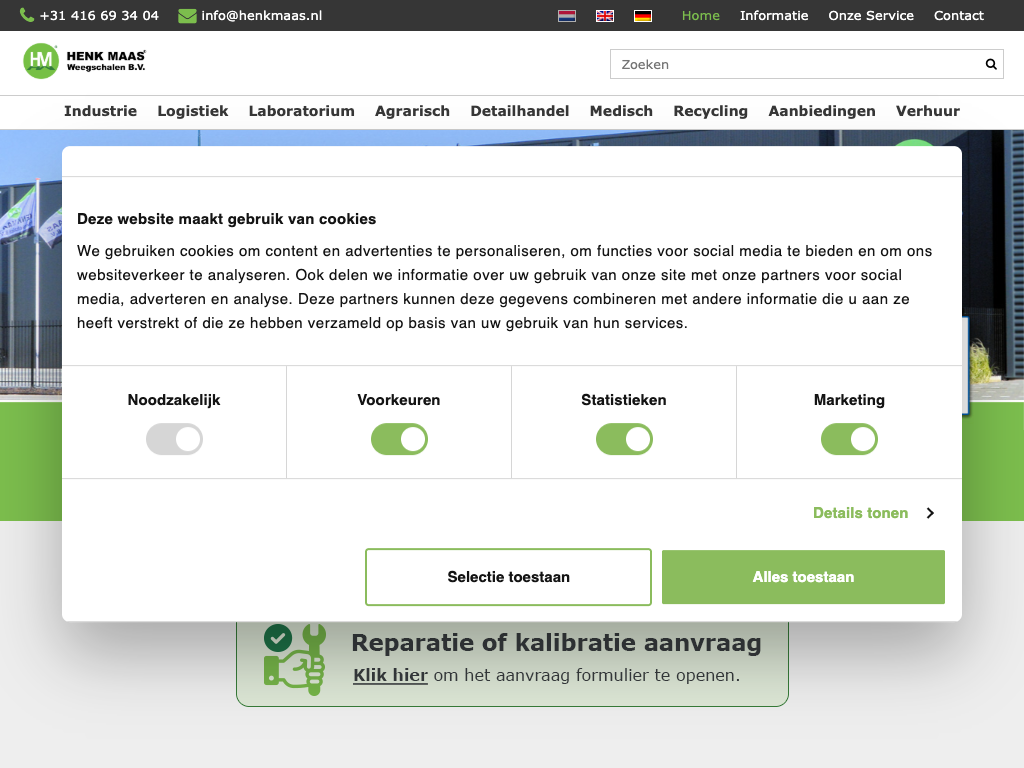Expand Details tonen in cookie dialog
1024x768 pixels.
click(872, 513)
